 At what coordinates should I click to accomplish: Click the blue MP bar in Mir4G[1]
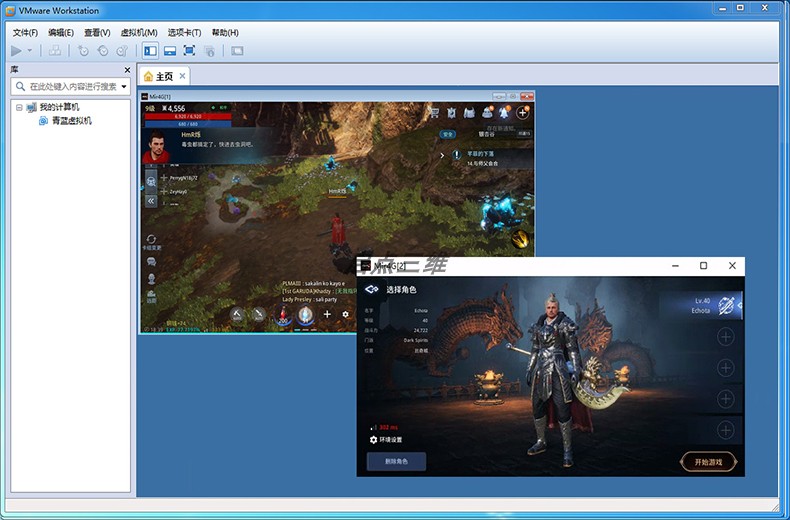187,124
